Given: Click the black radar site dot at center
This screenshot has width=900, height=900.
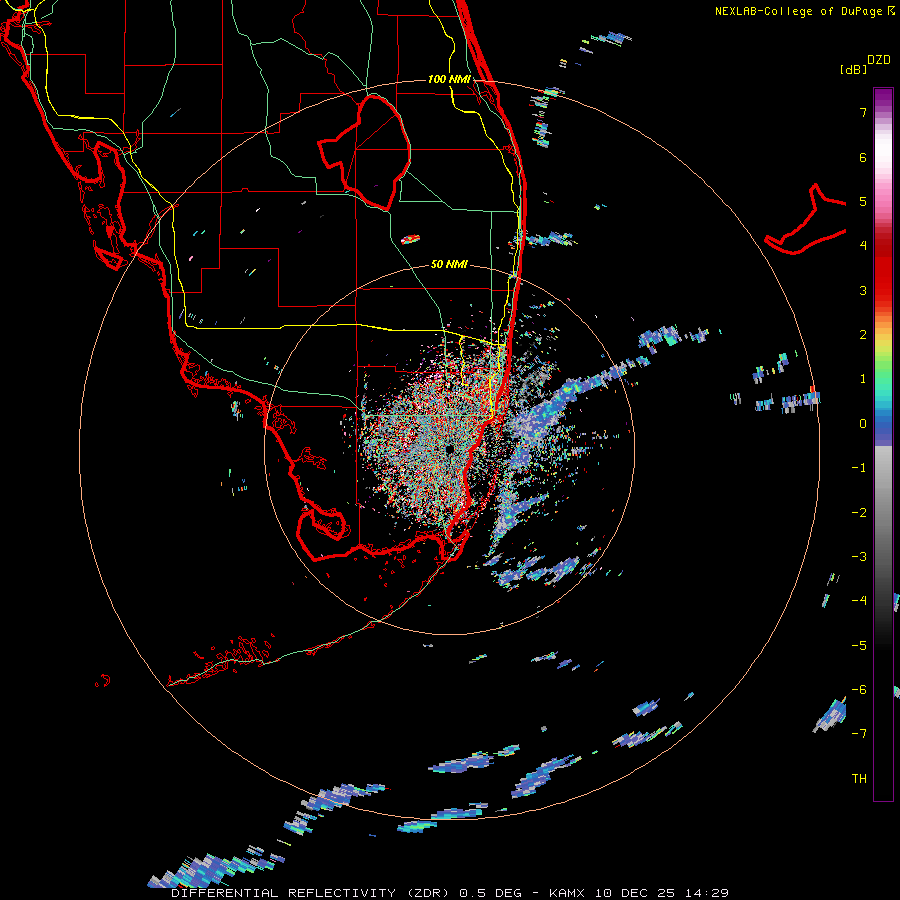Looking at the screenshot, I should [x=449, y=449].
